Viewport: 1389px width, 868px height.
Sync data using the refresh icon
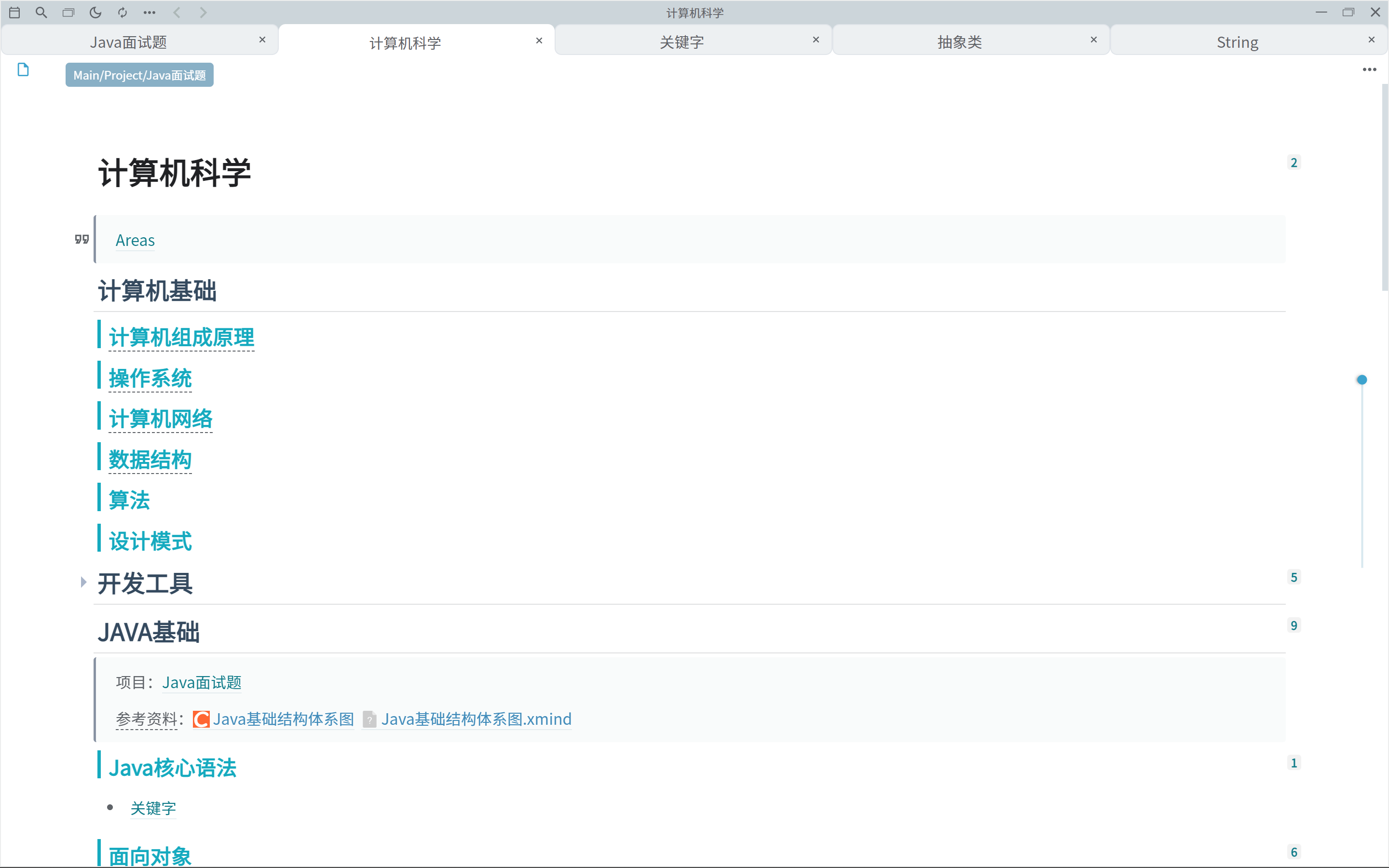[x=122, y=12]
